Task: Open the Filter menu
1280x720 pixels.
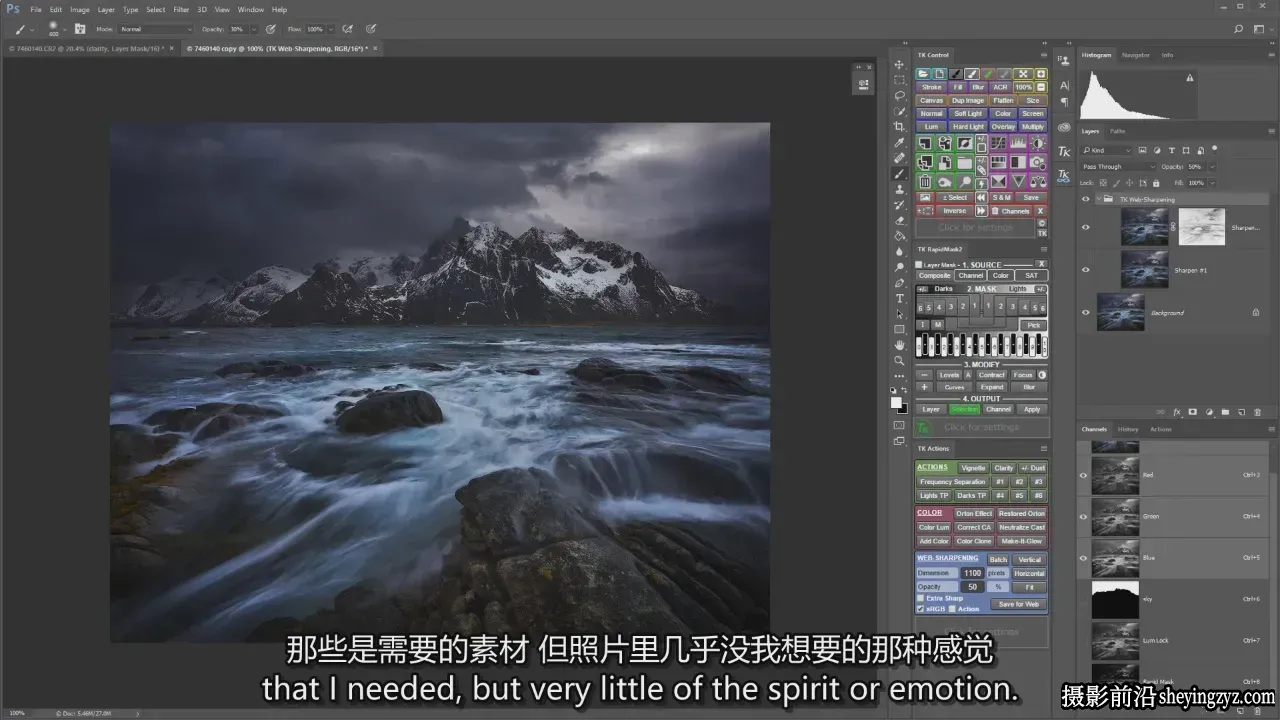Action: tap(181, 9)
